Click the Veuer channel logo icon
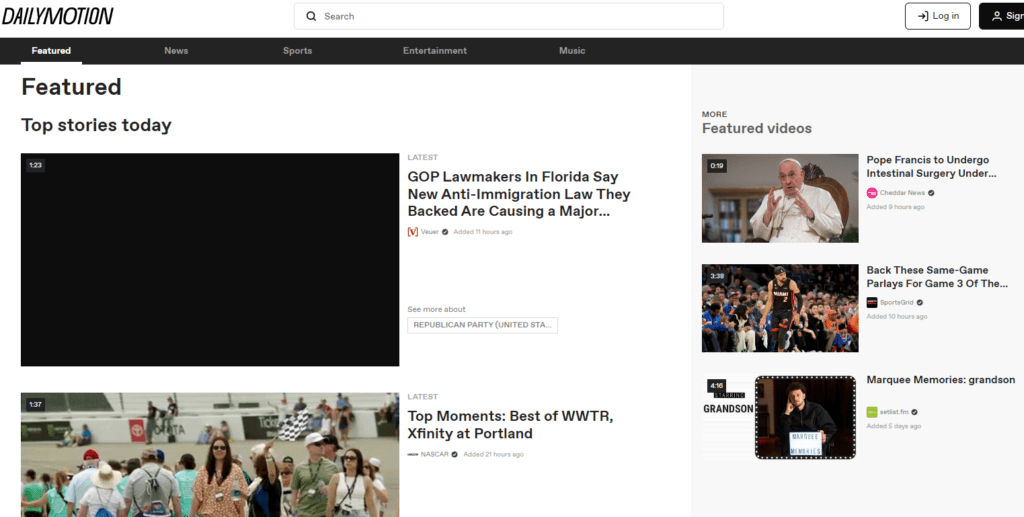Image resolution: width=1024 pixels, height=517 pixels. (x=413, y=232)
